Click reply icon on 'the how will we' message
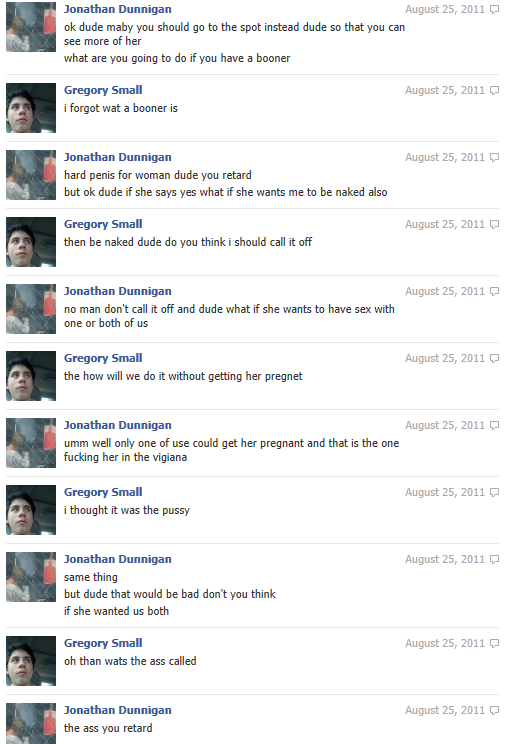This screenshot has height=744, width=508. point(494,359)
